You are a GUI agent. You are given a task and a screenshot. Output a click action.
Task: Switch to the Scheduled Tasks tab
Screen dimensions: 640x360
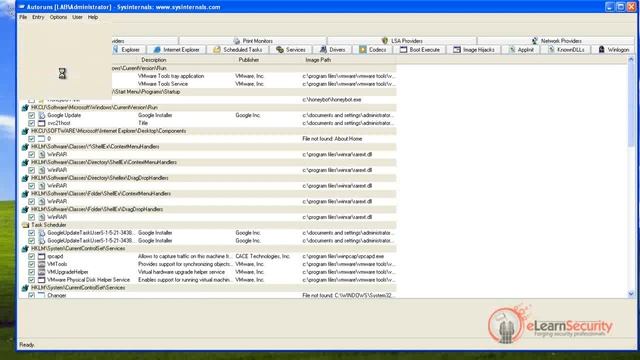point(238,49)
